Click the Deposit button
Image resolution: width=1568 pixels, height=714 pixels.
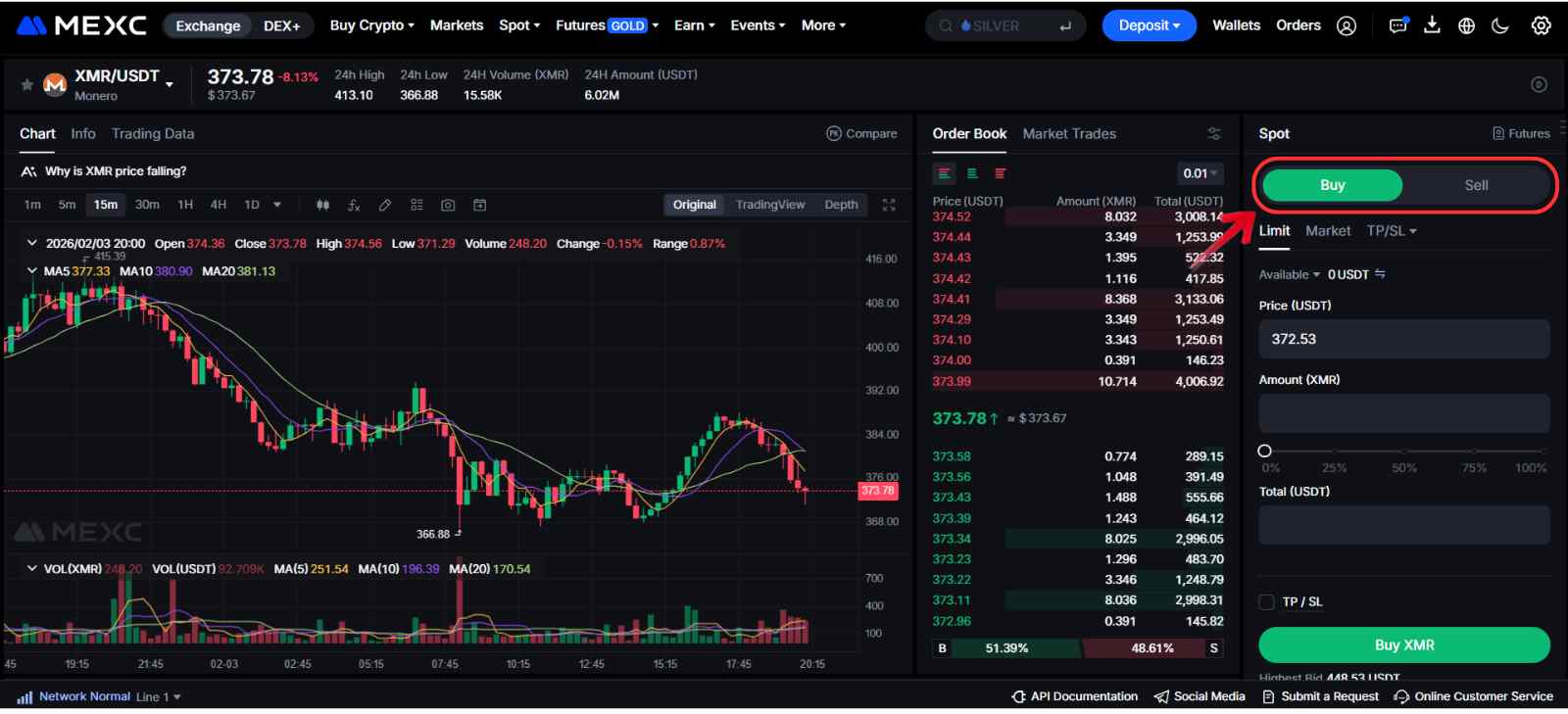(1150, 25)
